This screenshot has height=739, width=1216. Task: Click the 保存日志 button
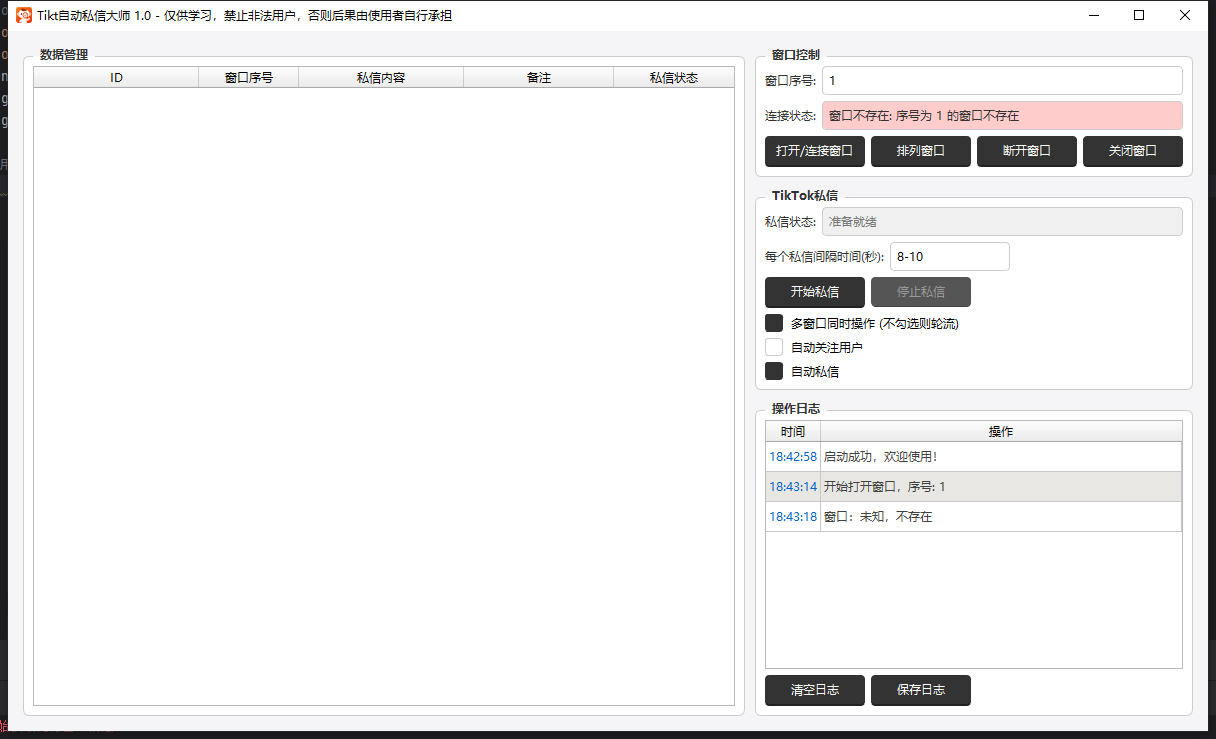(x=920, y=690)
